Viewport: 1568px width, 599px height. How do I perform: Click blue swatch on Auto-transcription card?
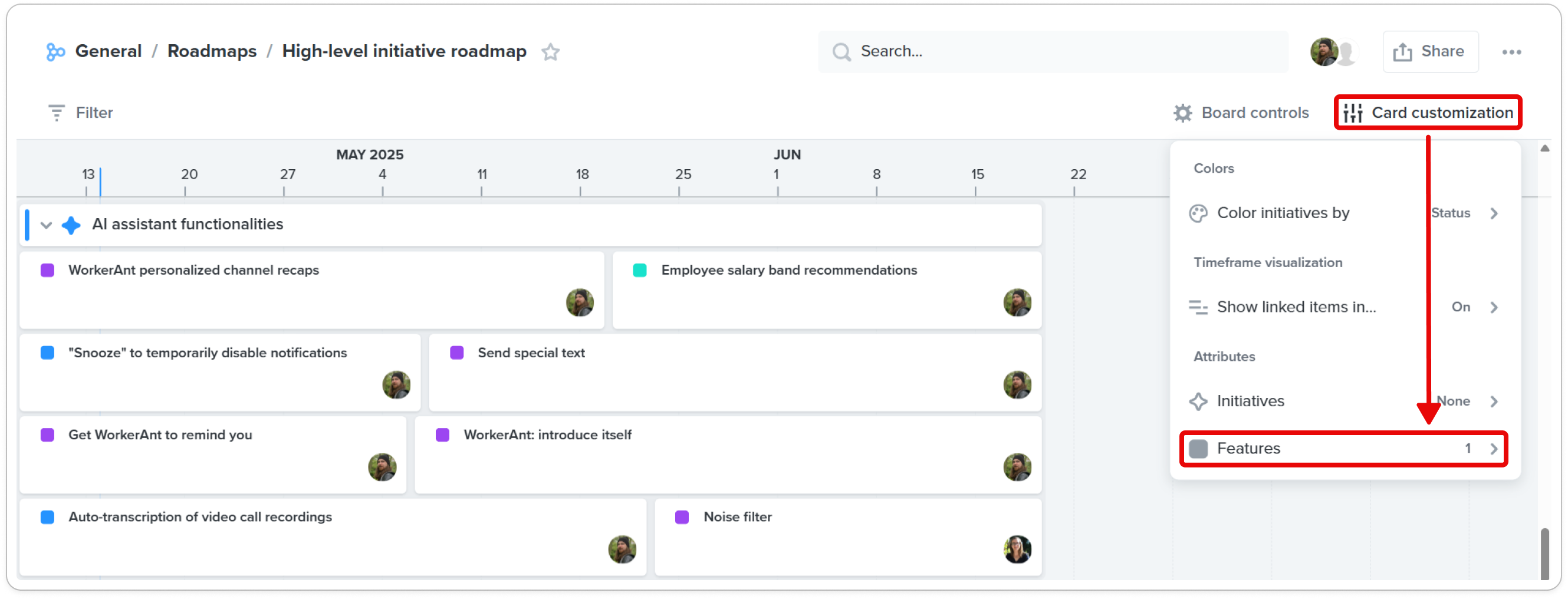pyautogui.click(x=48, y=518)
